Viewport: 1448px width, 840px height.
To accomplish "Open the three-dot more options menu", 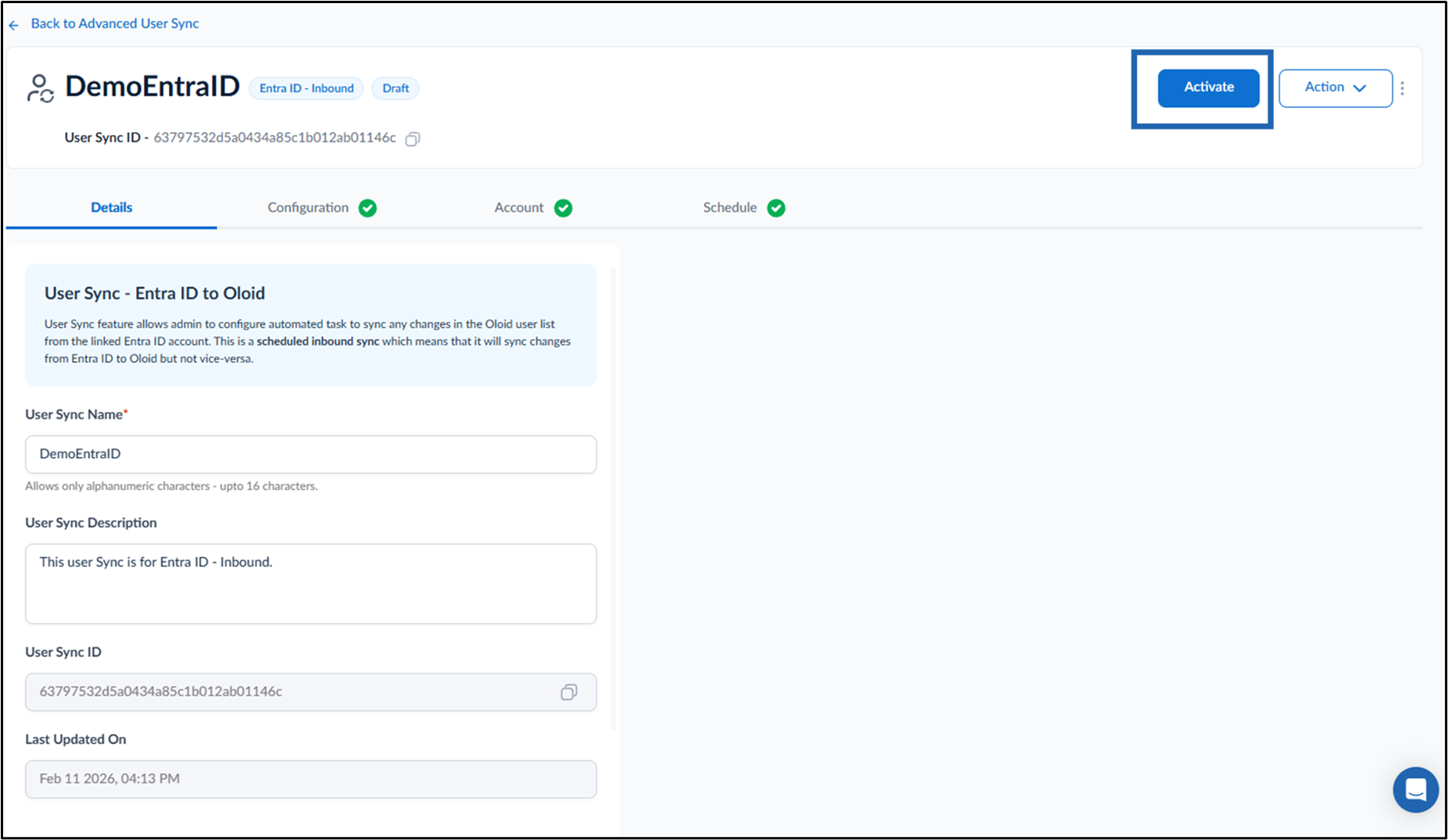I will coord(1403,88).
